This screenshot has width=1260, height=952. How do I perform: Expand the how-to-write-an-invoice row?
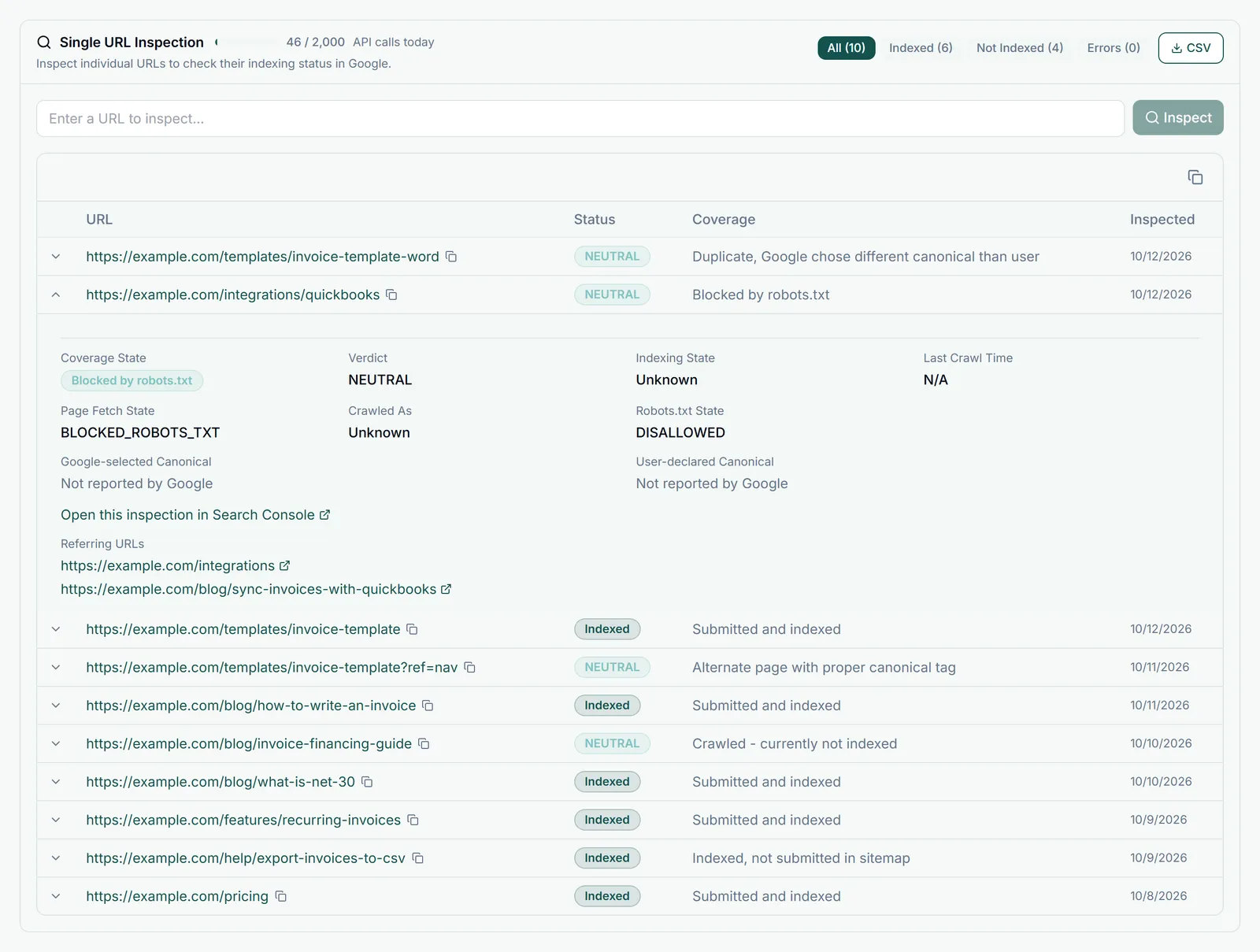tap(56, 706)
